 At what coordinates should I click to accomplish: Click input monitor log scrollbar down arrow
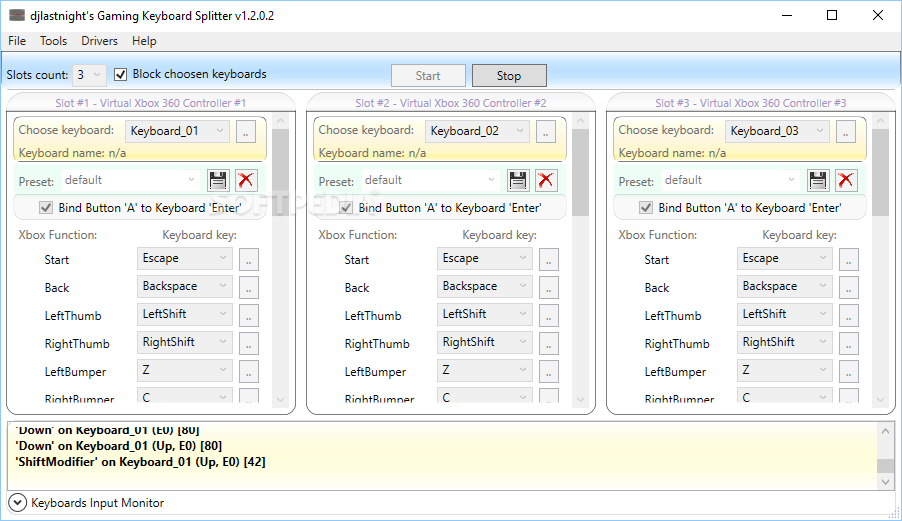point(885,482)
